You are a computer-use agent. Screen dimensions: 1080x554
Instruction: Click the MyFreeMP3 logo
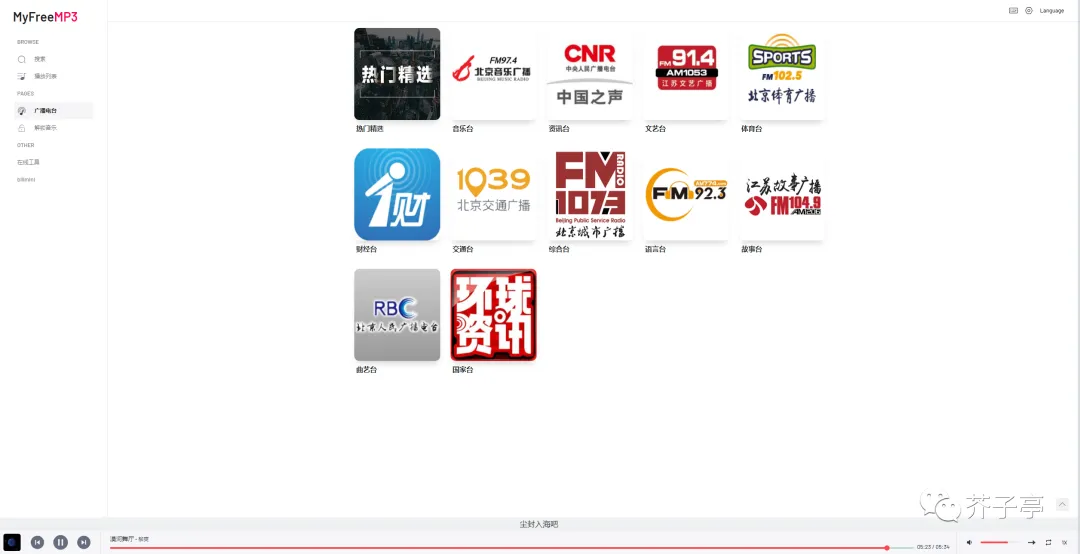(x=45, y=17)
